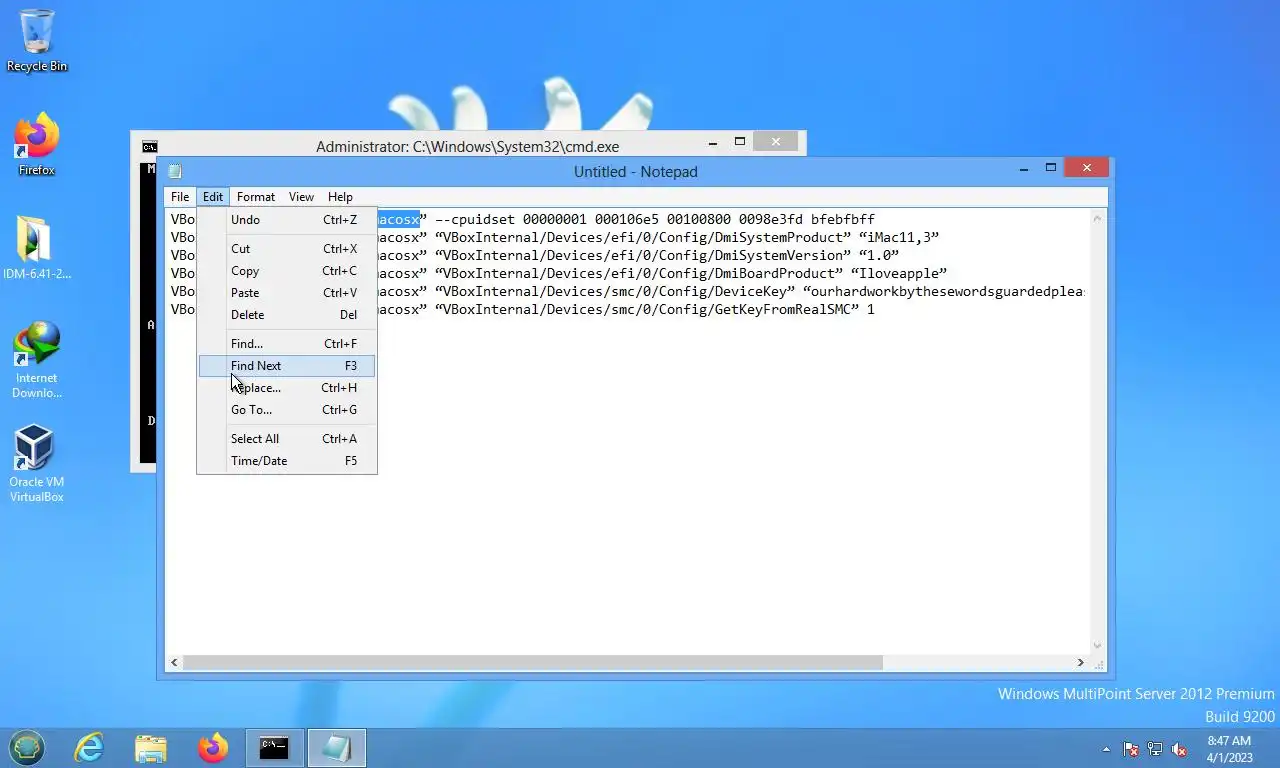Image resolution: width=1280 pixels, height=768 pixels.
Task: Choose Undo from the Edit menu
Action: point(287,220)
